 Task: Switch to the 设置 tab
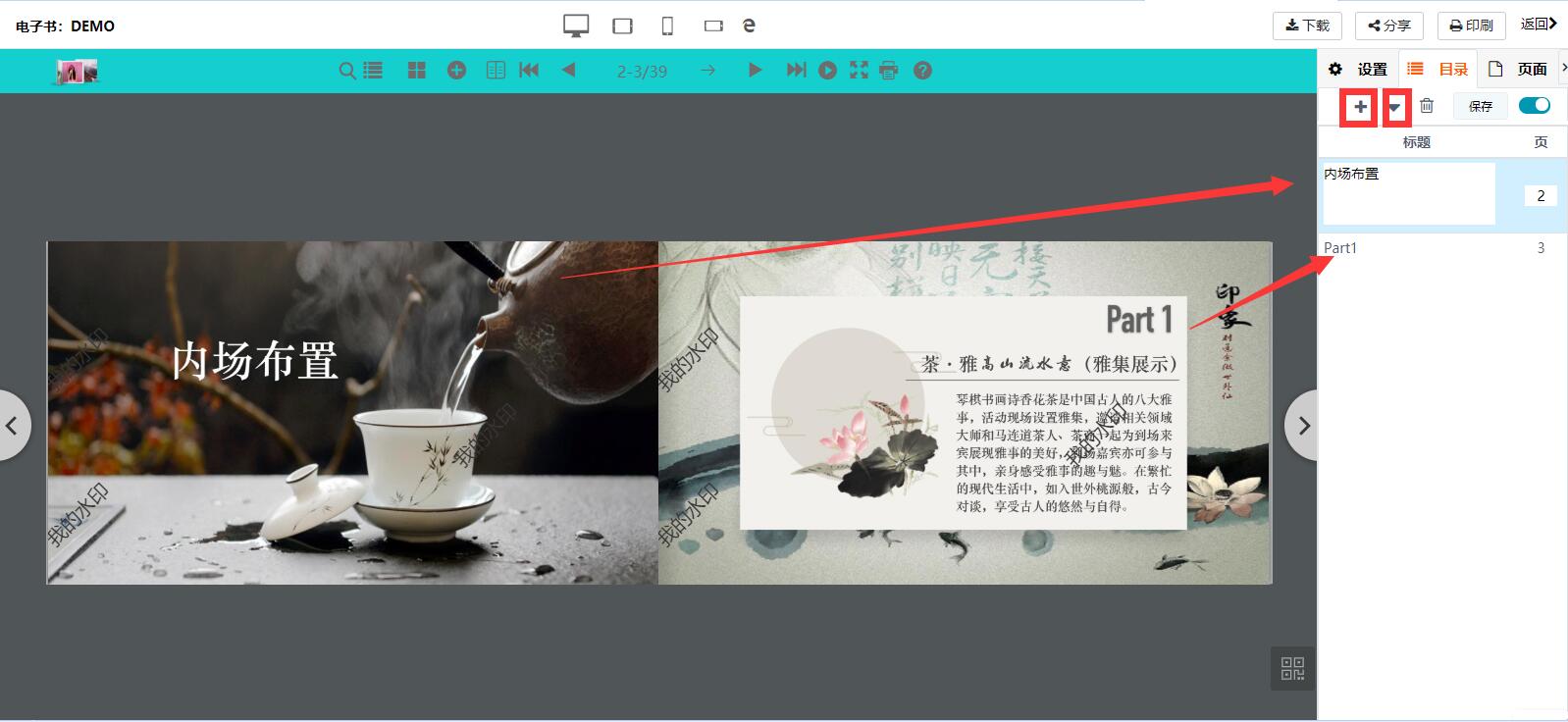[x=1358, y=70]
